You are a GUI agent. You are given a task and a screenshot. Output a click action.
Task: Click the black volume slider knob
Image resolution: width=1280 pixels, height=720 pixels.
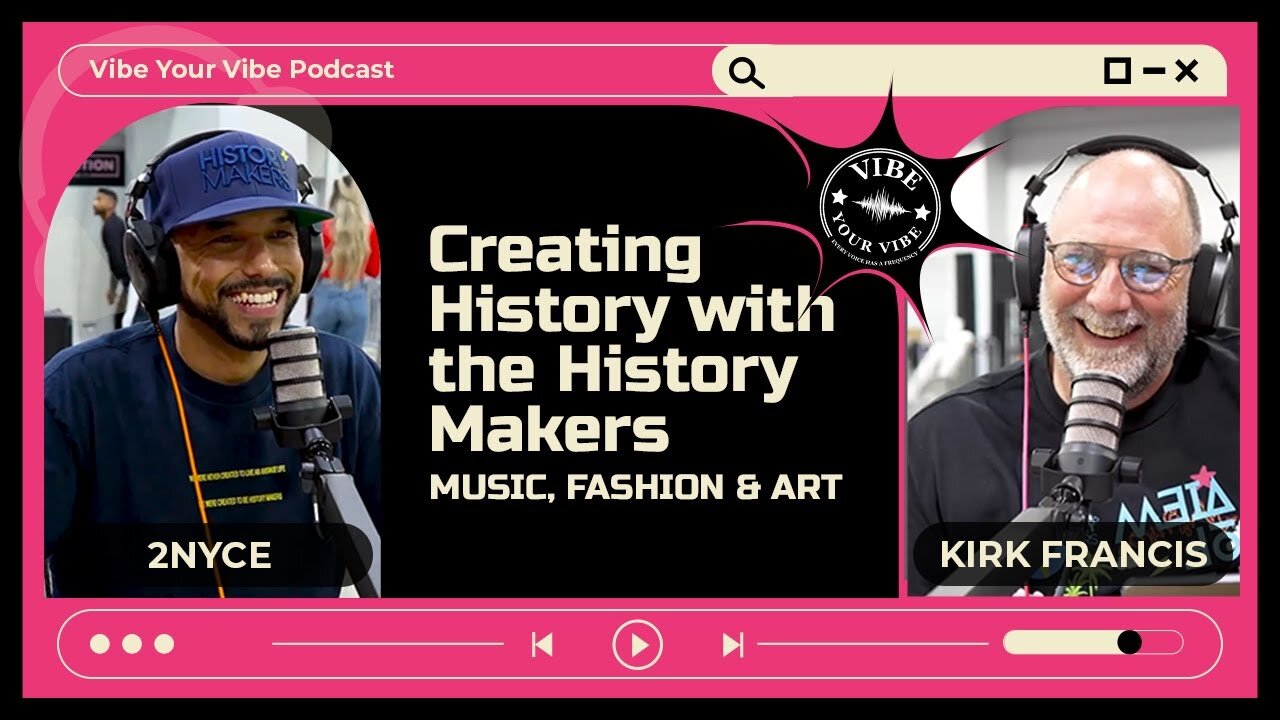pos(1129,642)
